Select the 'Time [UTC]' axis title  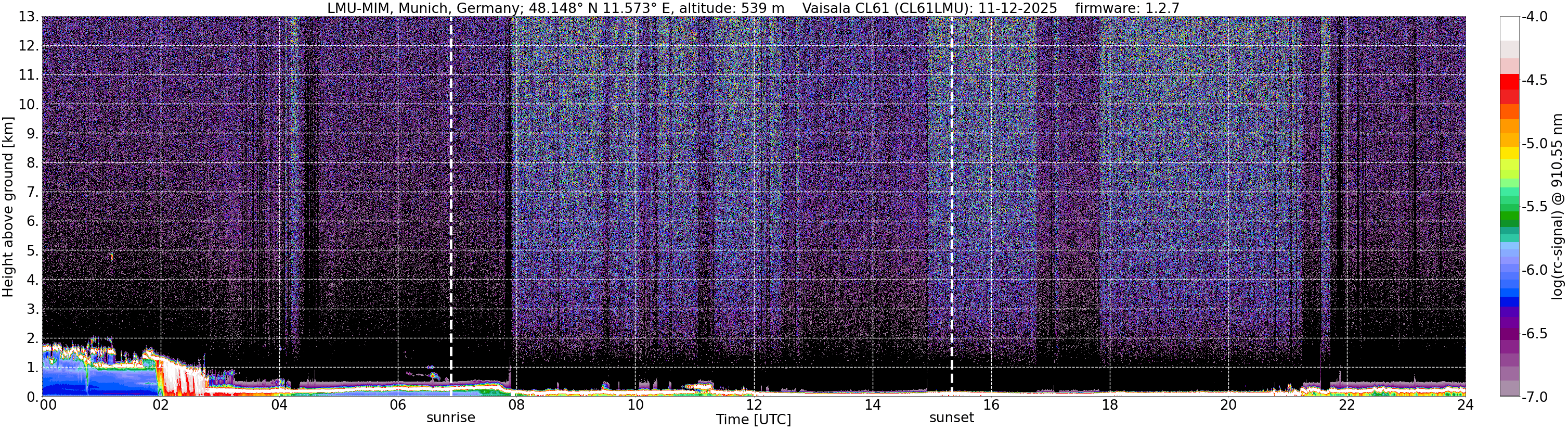point(754,420)
